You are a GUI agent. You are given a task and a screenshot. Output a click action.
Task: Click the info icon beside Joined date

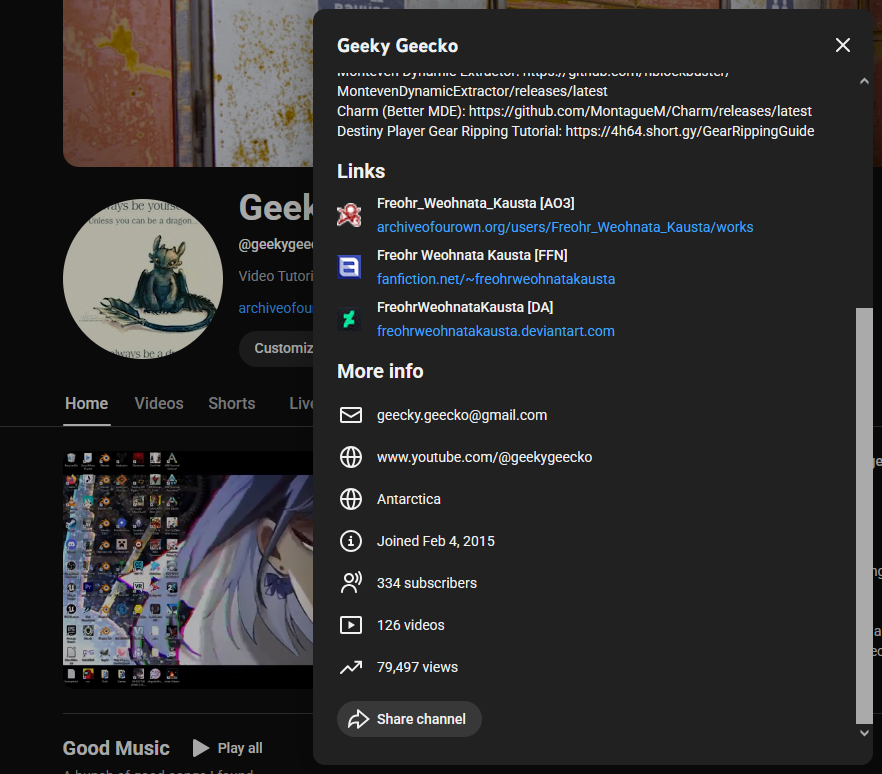[x=351, y=541]
